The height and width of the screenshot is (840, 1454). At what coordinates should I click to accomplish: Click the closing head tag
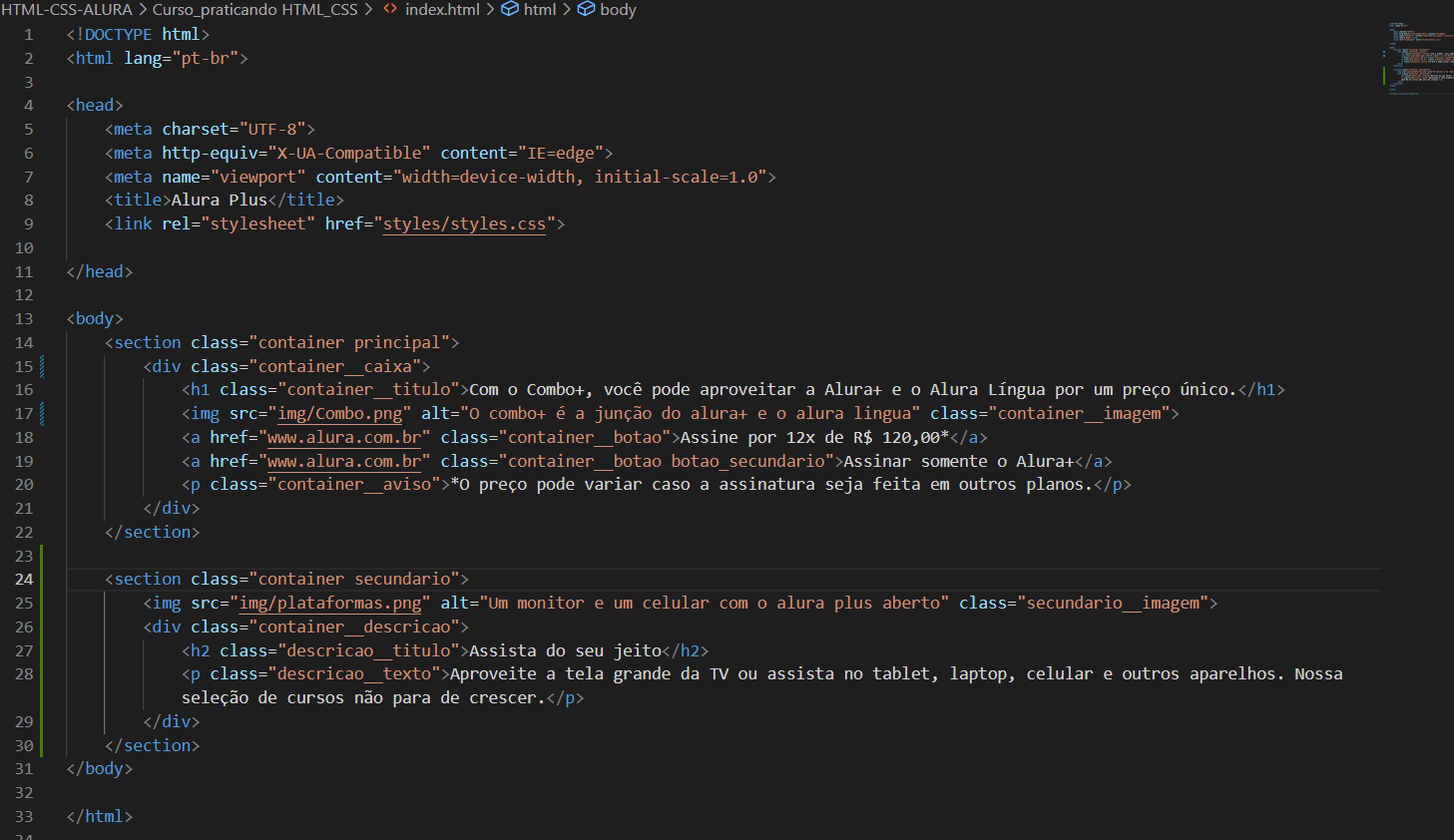tap(100, 272)
